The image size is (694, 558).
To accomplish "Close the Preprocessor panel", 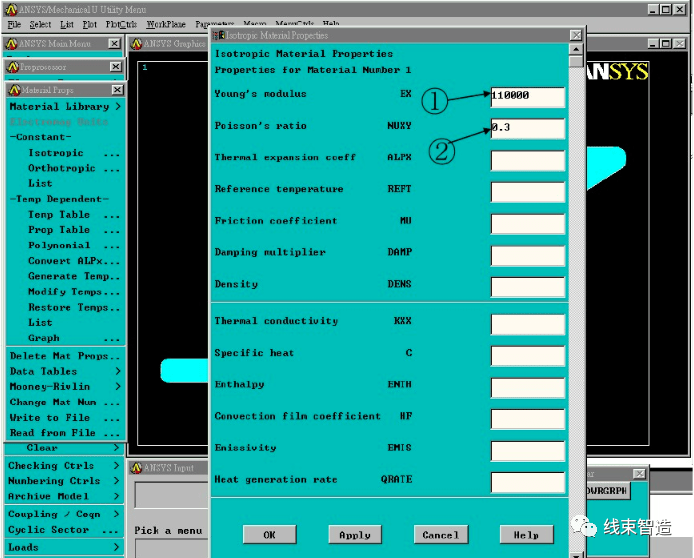I will (x=116, y=66).
